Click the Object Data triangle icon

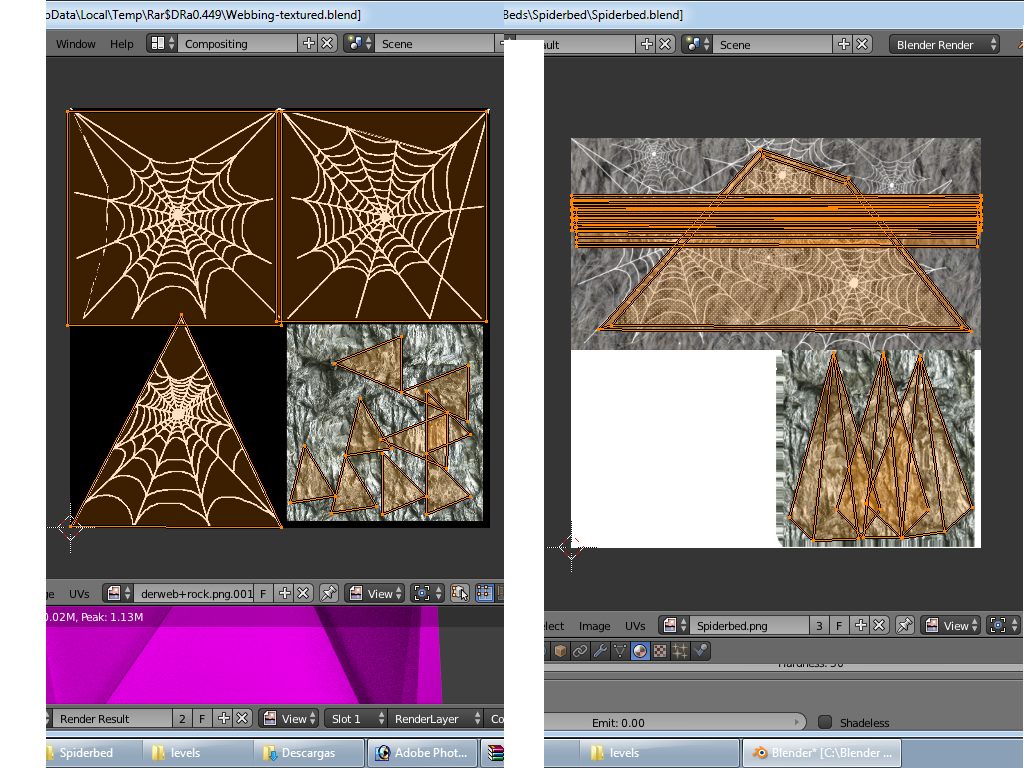620,651
